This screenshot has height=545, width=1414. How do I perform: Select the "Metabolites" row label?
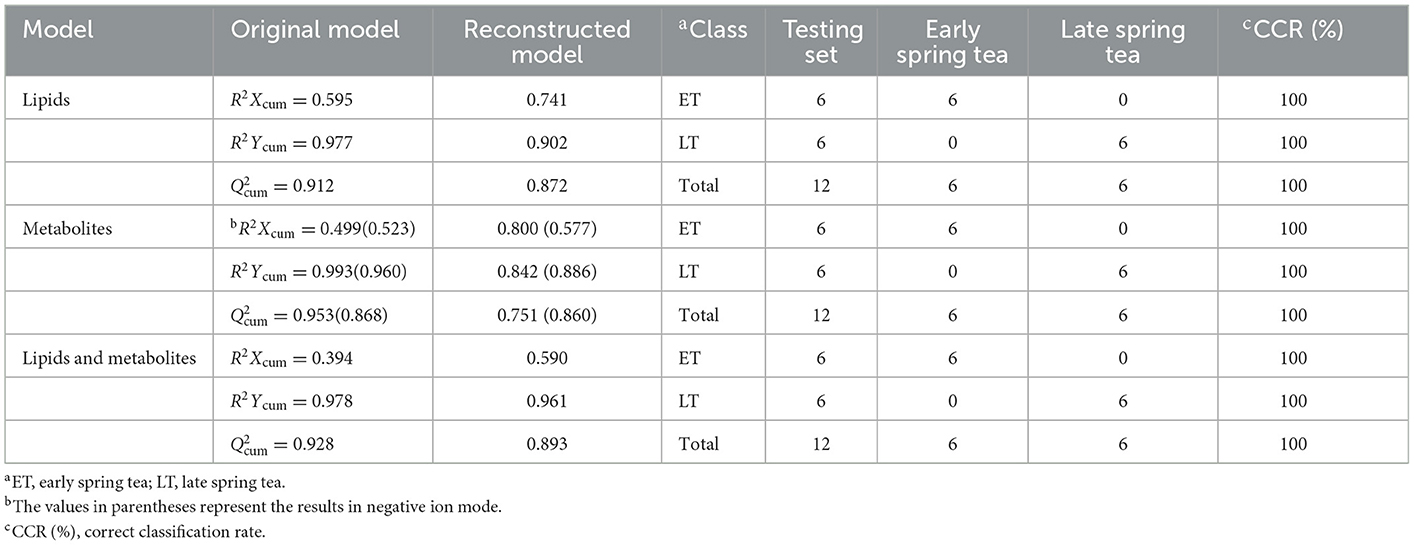click(67, 229)
